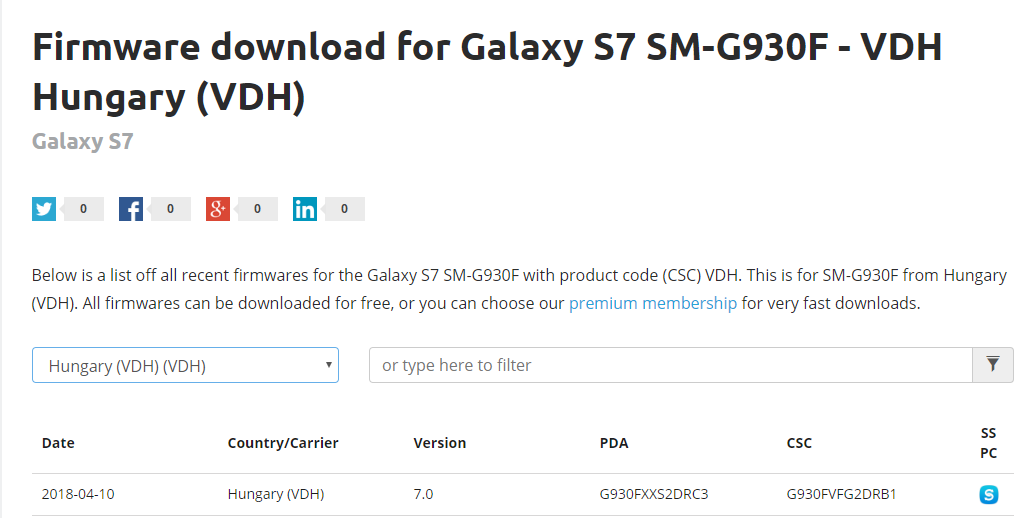Click the Date column header
Screen dimensions: 1026x518
[58, 443]
